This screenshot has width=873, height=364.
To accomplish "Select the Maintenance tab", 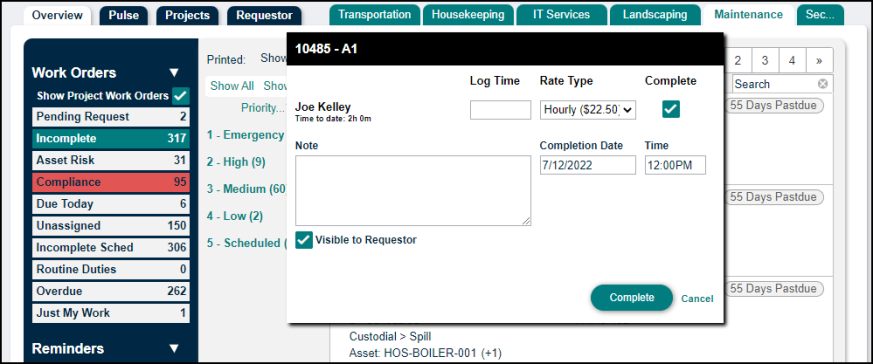I will tap(748, 14).
